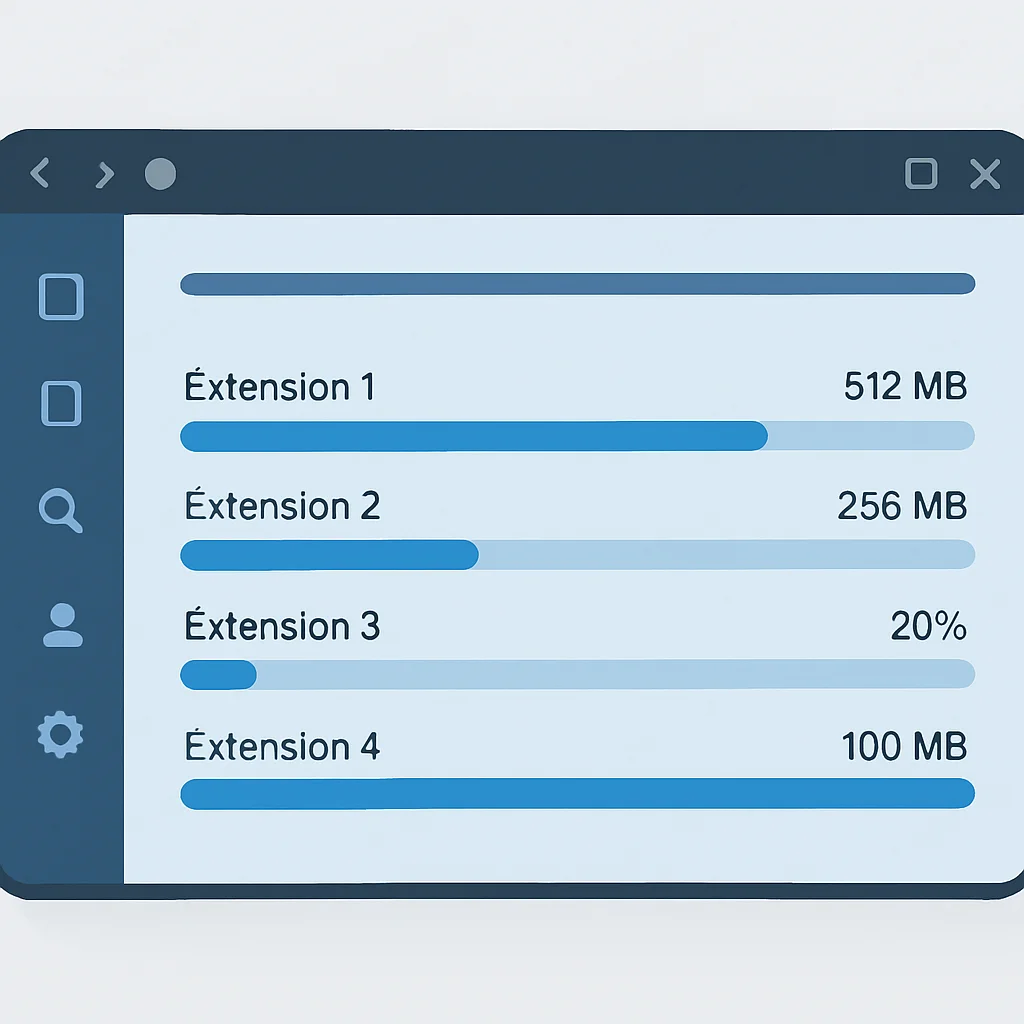Click the back arrow in title bar
The height and width of the screenshot is (1024, 1024).
click(40, 173)
